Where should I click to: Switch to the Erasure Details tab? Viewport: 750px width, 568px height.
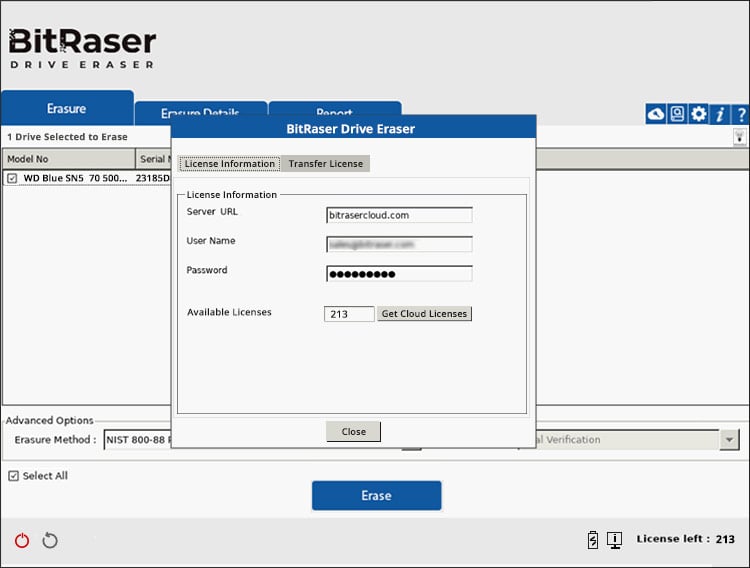click(200, 109)
